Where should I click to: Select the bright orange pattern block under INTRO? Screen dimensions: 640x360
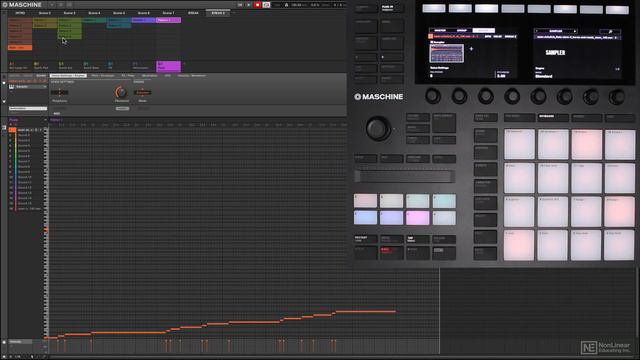point(20,48)
